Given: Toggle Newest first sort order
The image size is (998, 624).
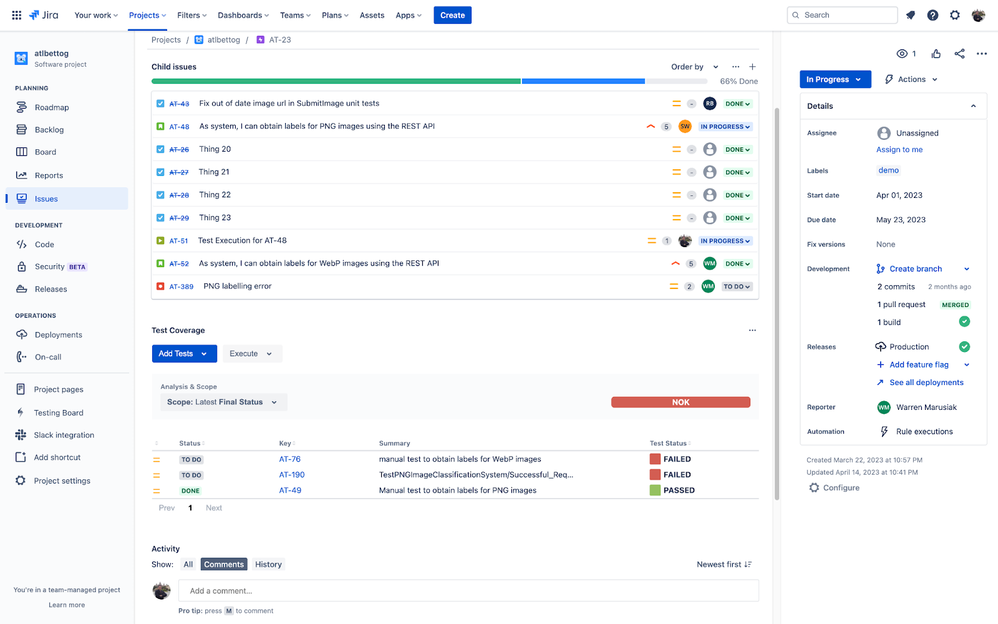Looking at the screenshot, I should [724, 565].
